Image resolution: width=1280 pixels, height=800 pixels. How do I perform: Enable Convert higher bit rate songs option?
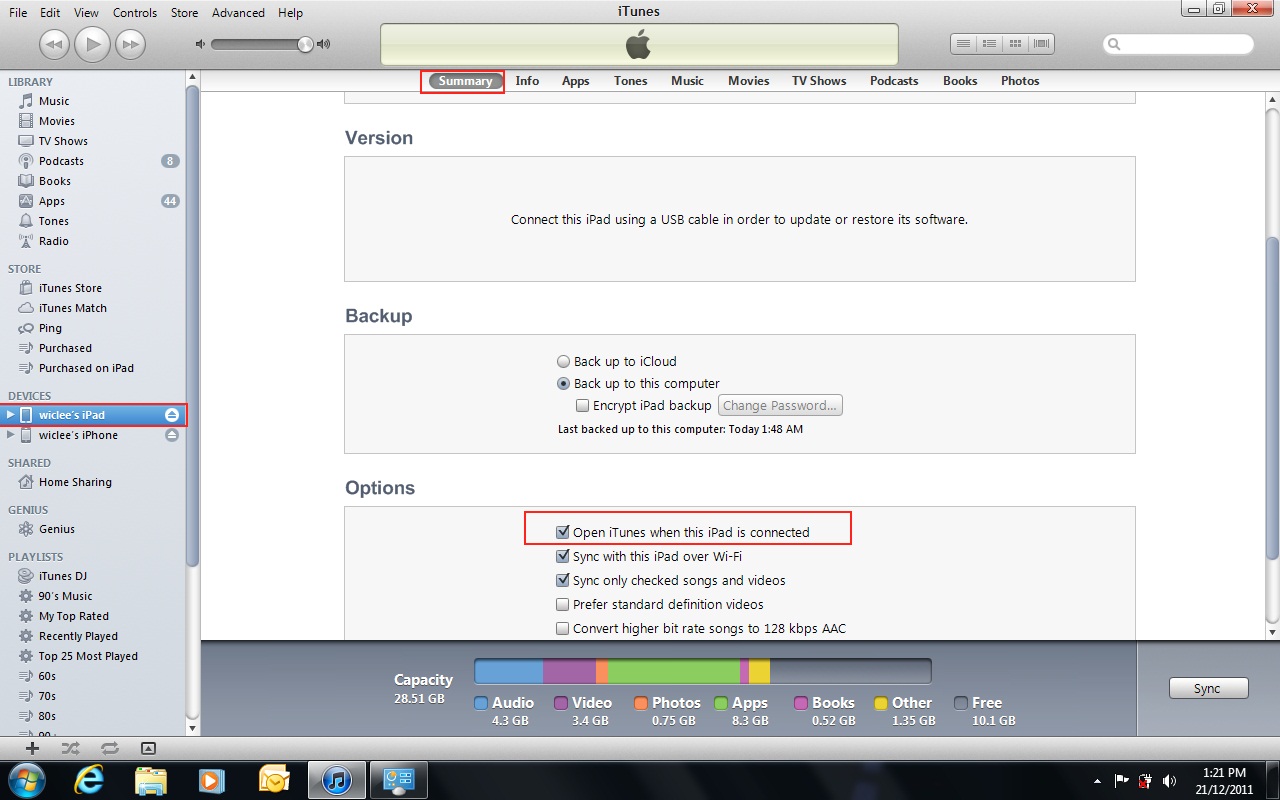pos(563,629)
